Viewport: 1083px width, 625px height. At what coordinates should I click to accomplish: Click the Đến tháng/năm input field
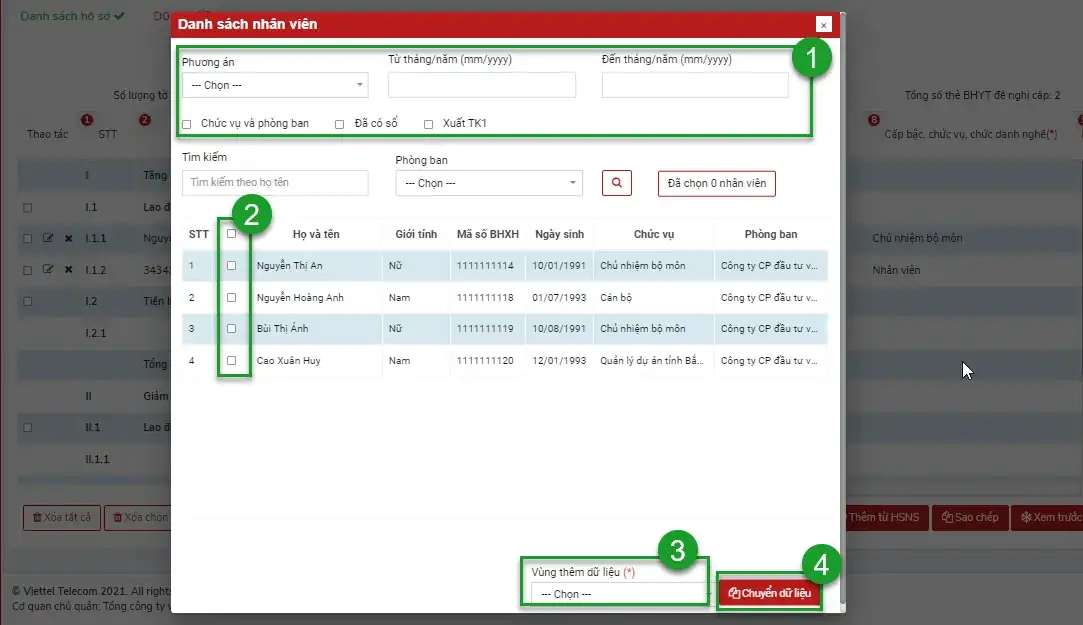[x=695, y=85]
